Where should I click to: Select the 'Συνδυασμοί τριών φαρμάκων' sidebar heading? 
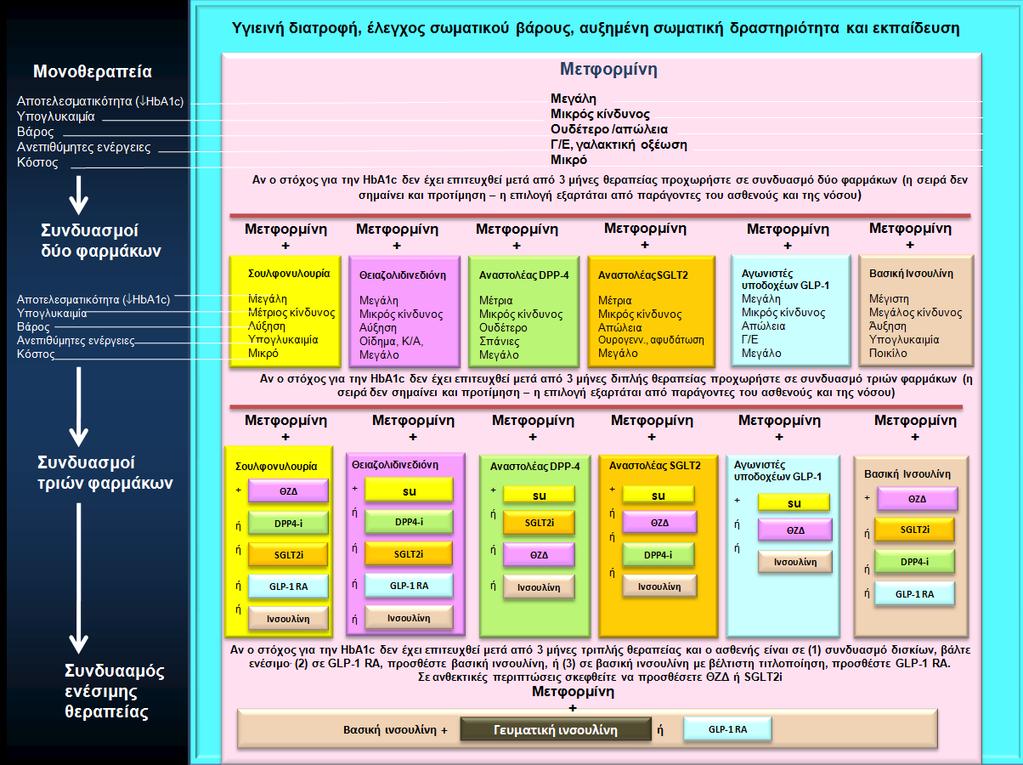click(x=104, y=473)
